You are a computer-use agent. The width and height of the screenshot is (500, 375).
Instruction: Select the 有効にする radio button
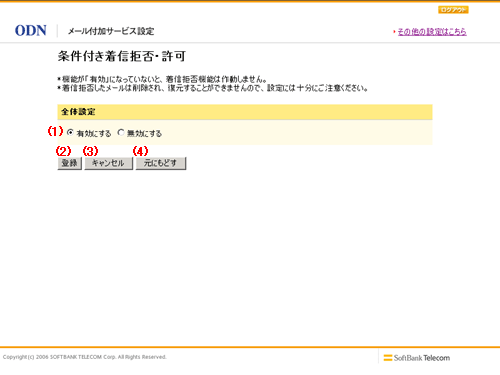[x=70, y=133]
